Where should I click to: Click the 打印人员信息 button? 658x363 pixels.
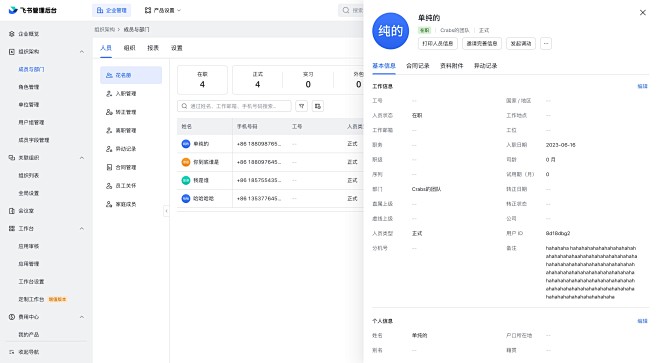(437, 43)
